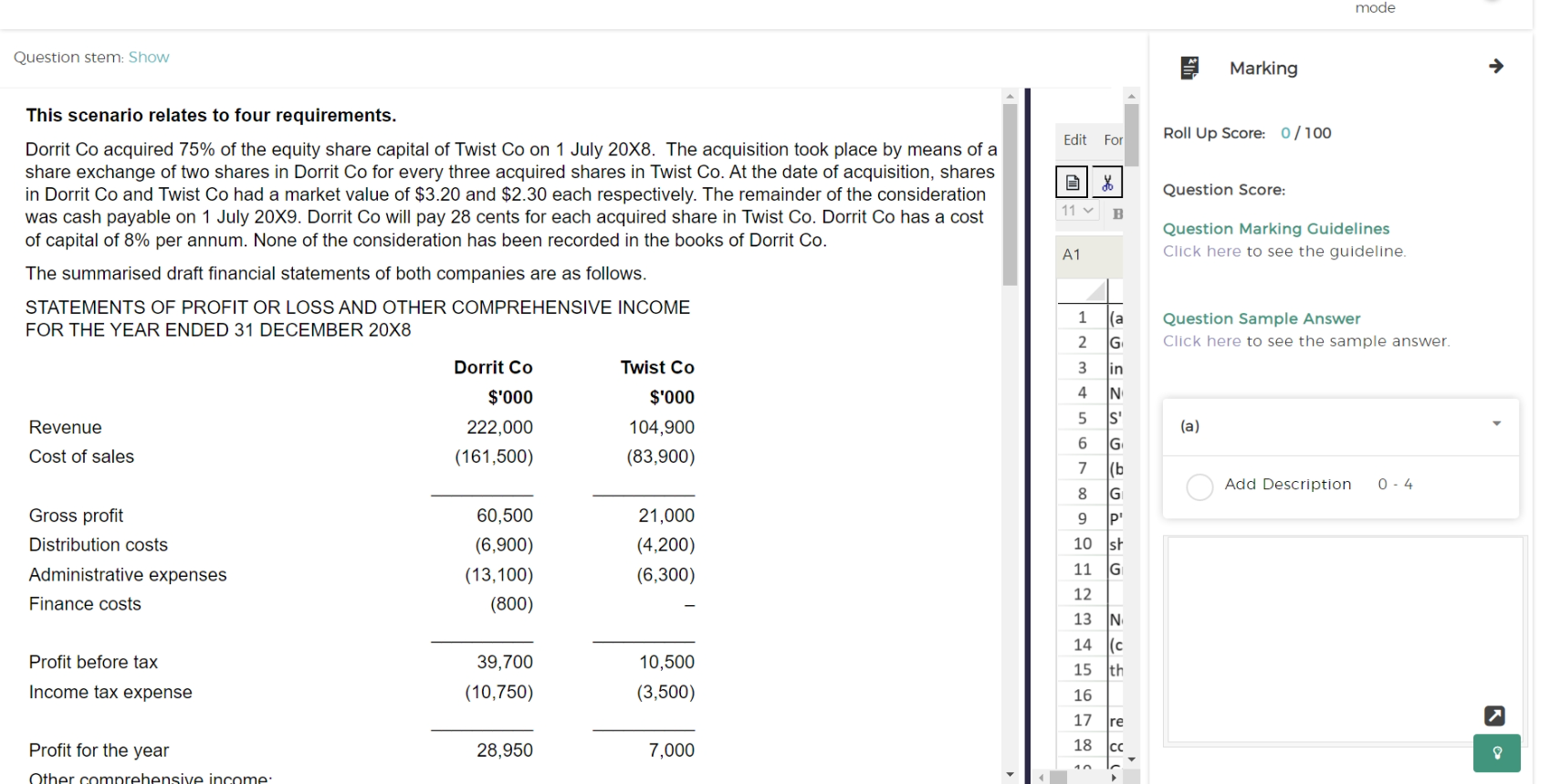Select spreadsheet row 12 header
This screenshot has width=1550, height=784.
1083,594
